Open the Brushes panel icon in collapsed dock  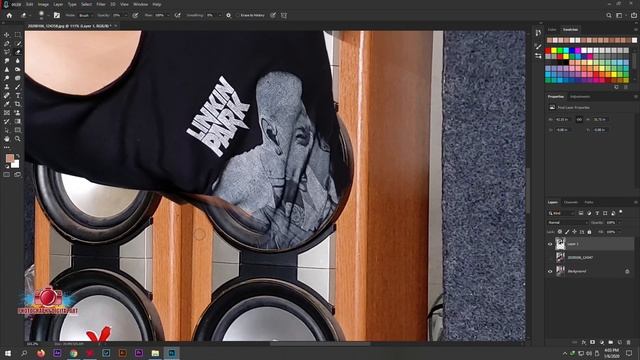(x=538, y=47)
